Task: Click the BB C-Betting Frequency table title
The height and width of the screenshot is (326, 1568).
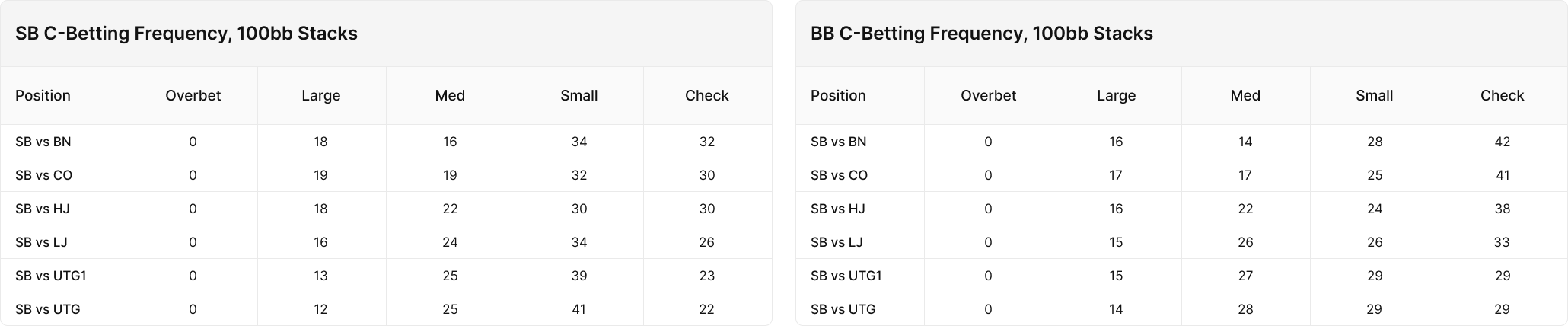Action: click(x=982, y=34)
